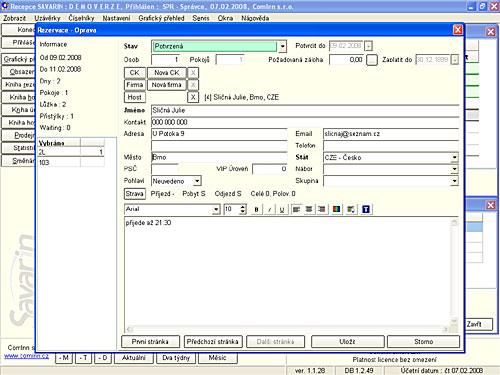Click the Kontakt field
The width and height of the screenshot is (500, 375).
[x=305, y=122]
